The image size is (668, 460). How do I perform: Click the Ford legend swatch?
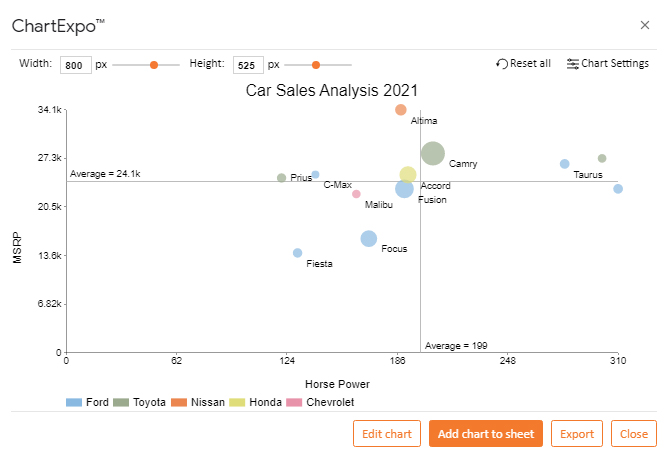[74, 402]
